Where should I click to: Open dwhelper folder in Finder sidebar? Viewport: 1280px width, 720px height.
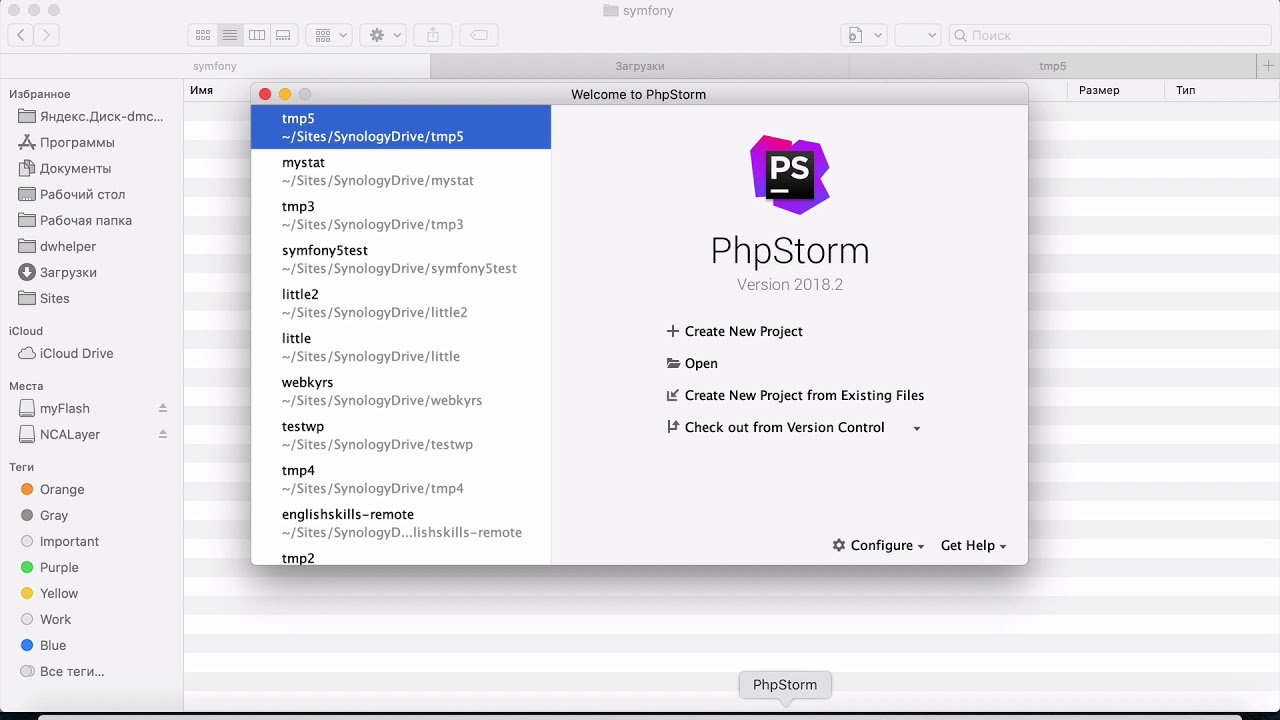point(68,246)
